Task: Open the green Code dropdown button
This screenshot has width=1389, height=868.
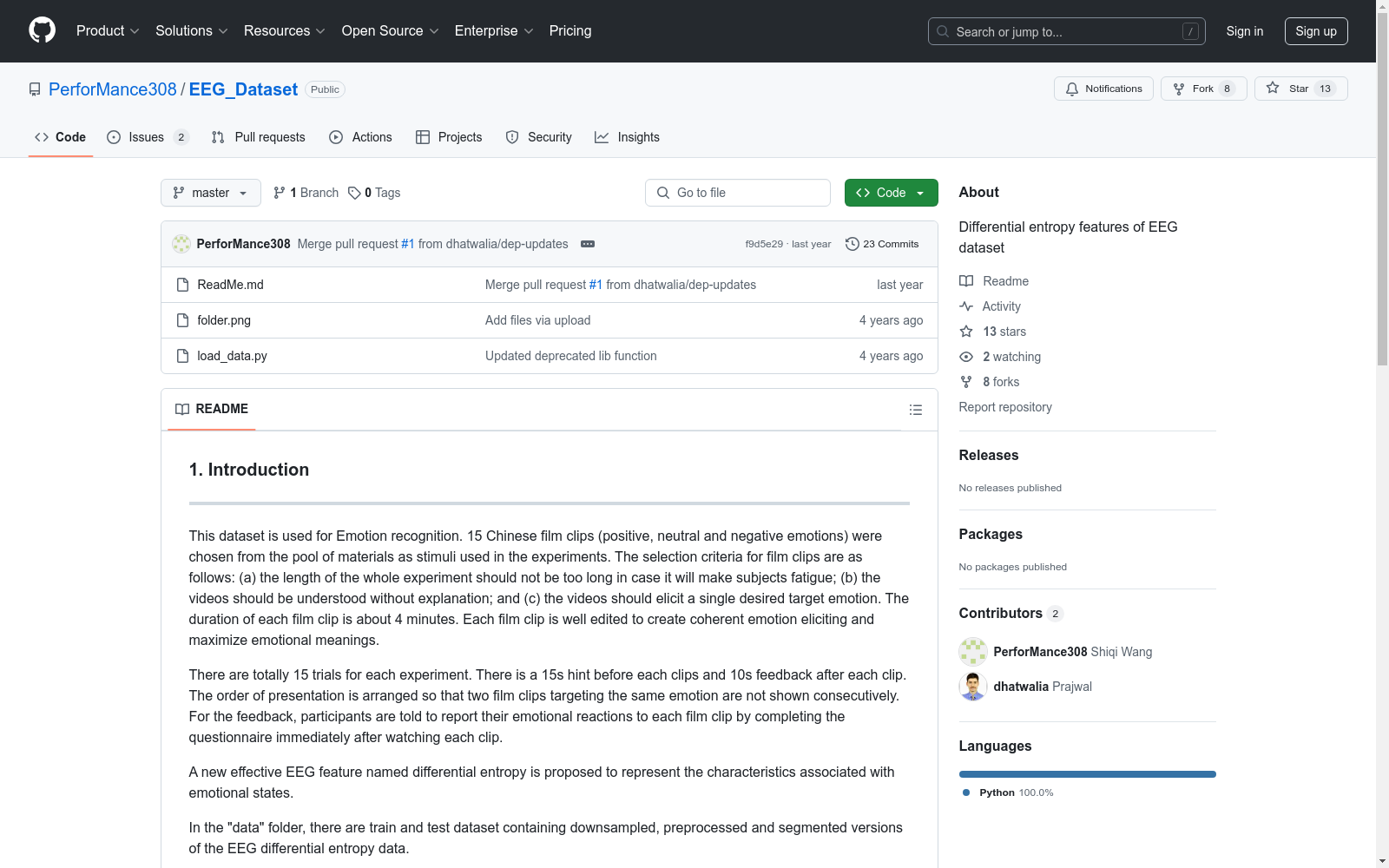Action: point(892,193)
